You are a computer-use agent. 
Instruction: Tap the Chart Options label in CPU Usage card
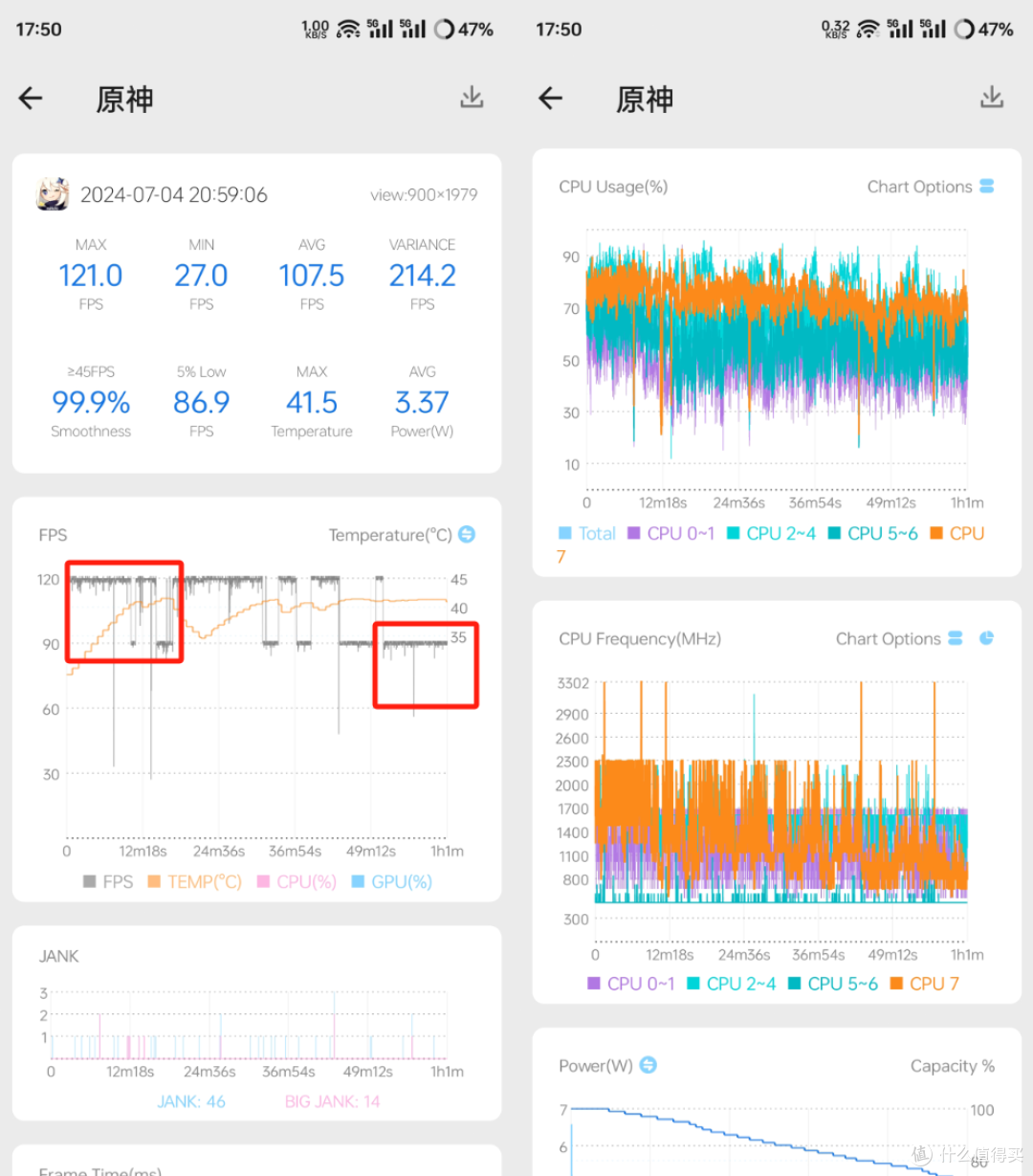point(919,187)
